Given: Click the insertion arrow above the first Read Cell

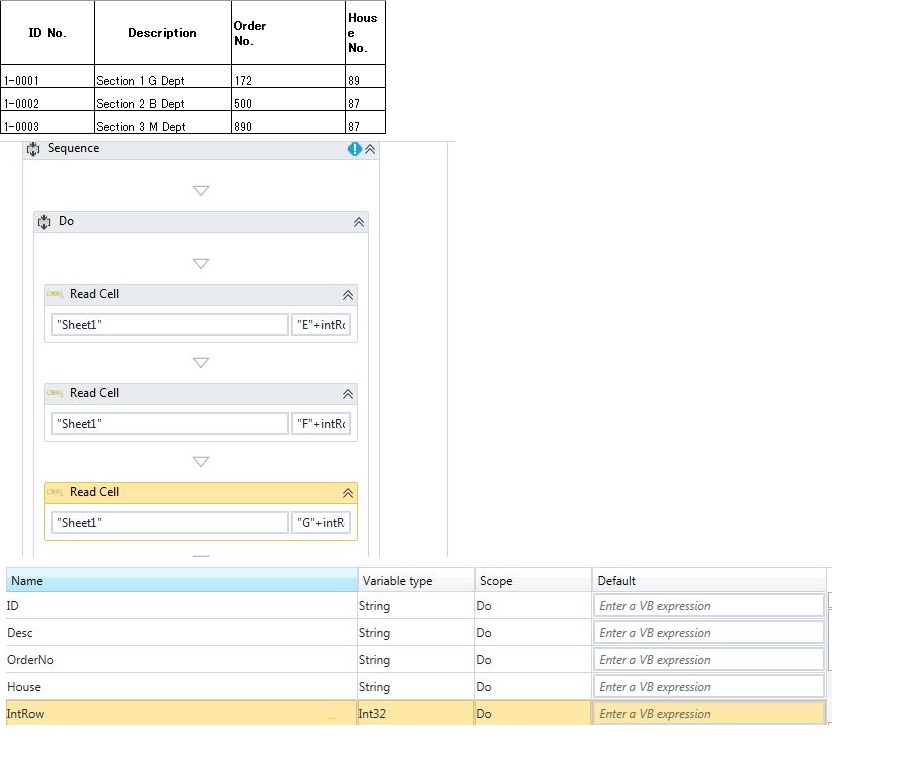Looking at the screenshot, I should pyautogui.click(x=201, y=263).
